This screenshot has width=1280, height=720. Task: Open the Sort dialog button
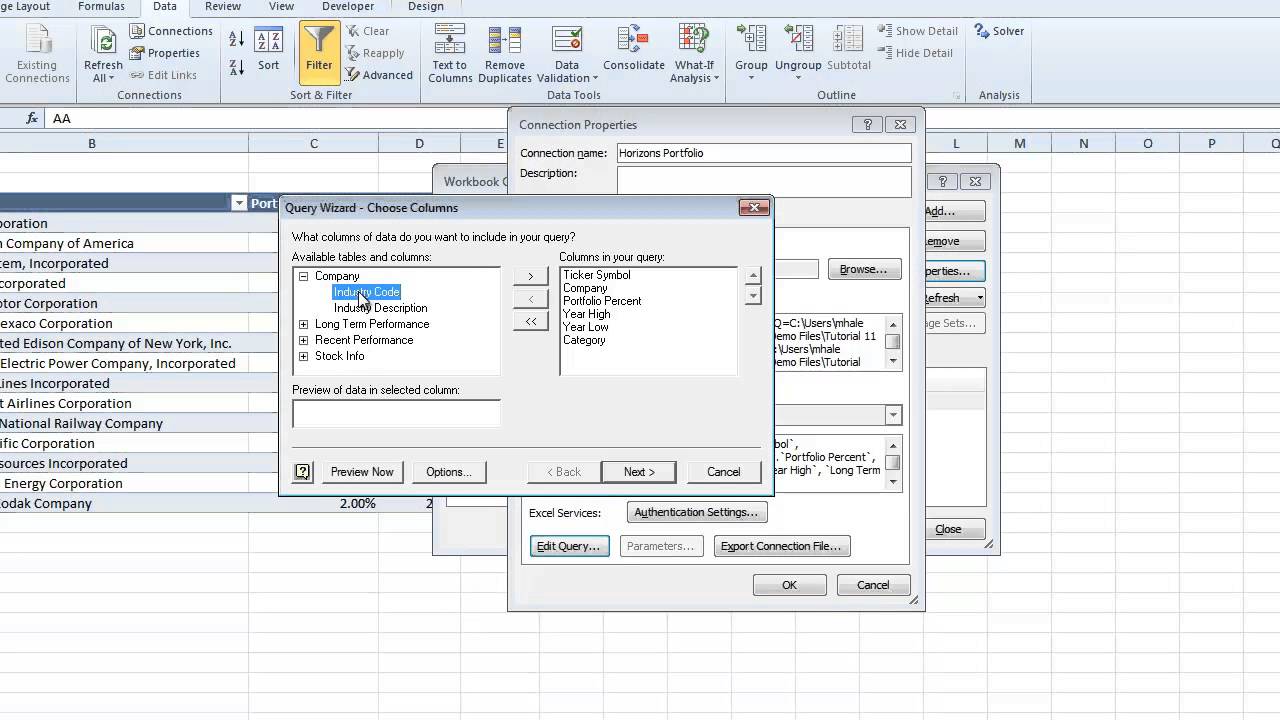(268, 49)
